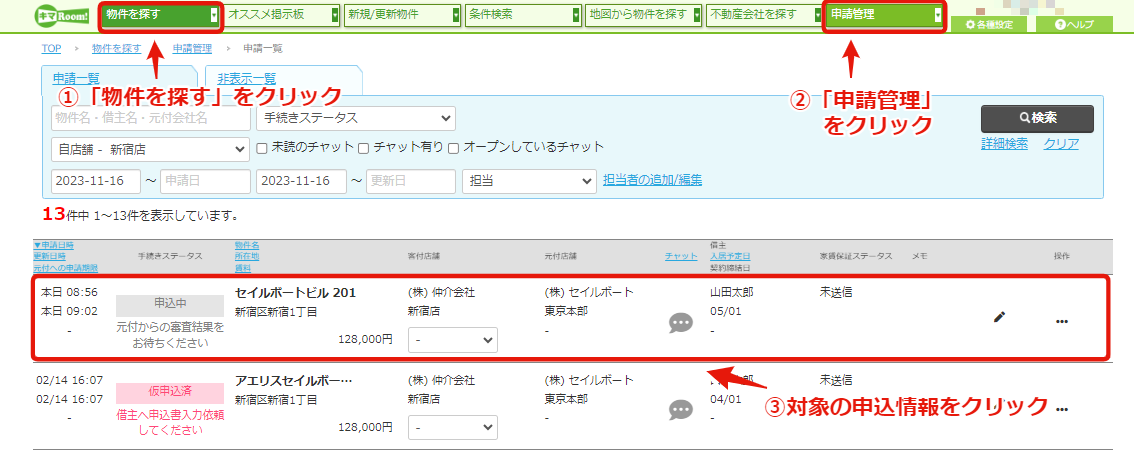This screenshot has width=1134, height=460.
Task: Sort by 申請日時 column header
Action: (54, 245)
